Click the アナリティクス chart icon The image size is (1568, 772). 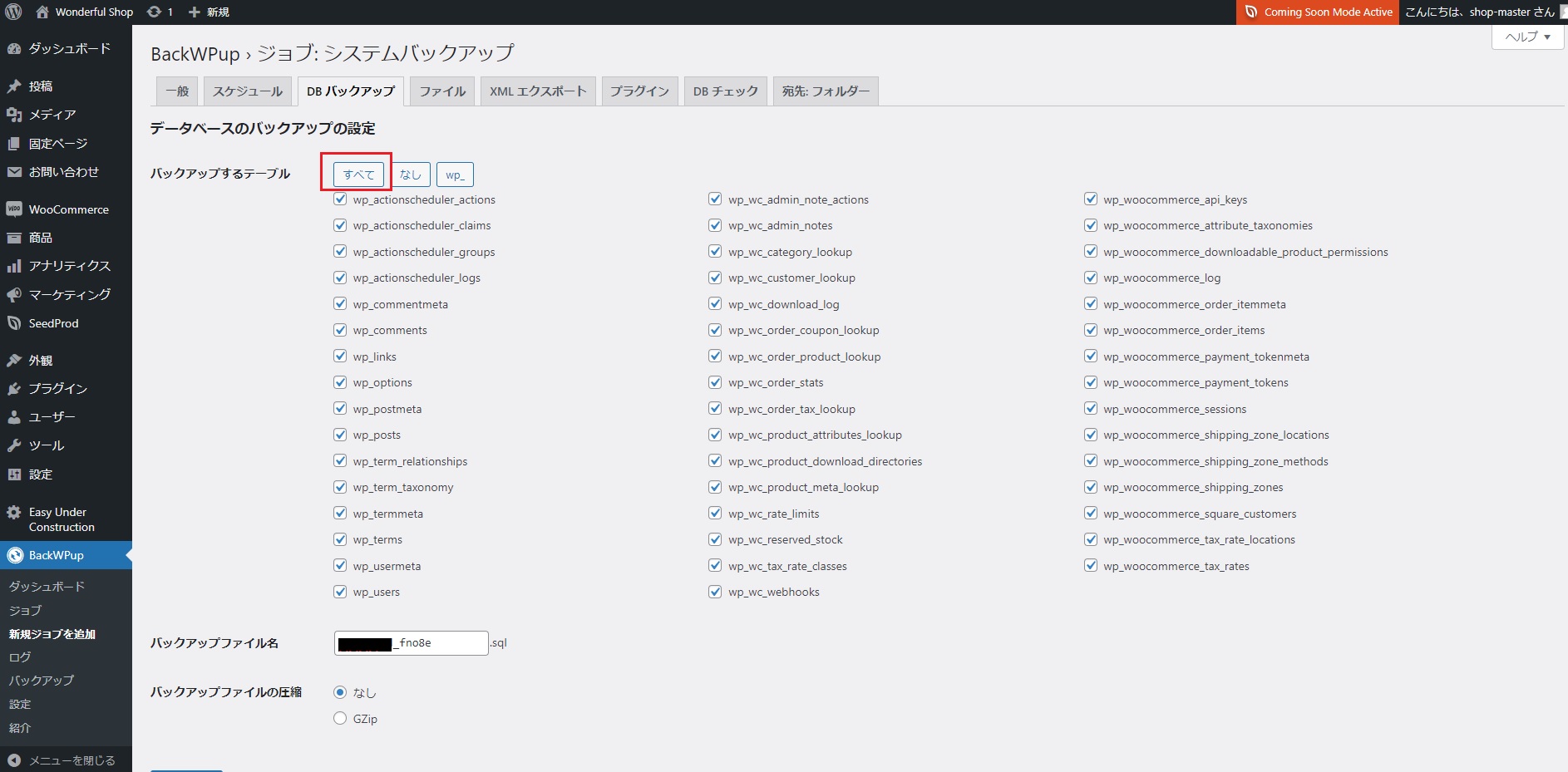[x=14, y=266]
